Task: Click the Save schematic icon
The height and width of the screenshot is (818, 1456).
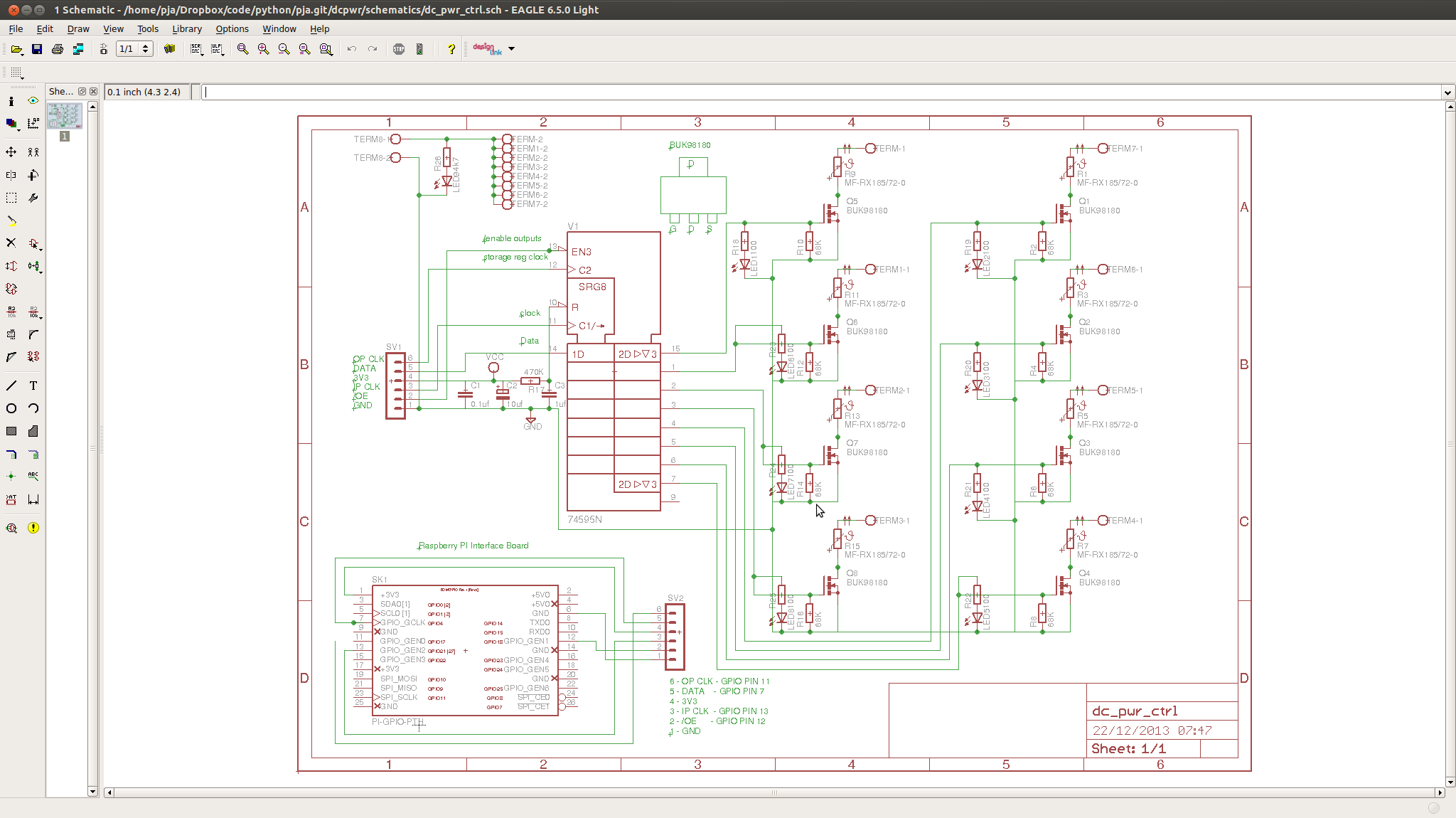Action: [x=37, y=49]
